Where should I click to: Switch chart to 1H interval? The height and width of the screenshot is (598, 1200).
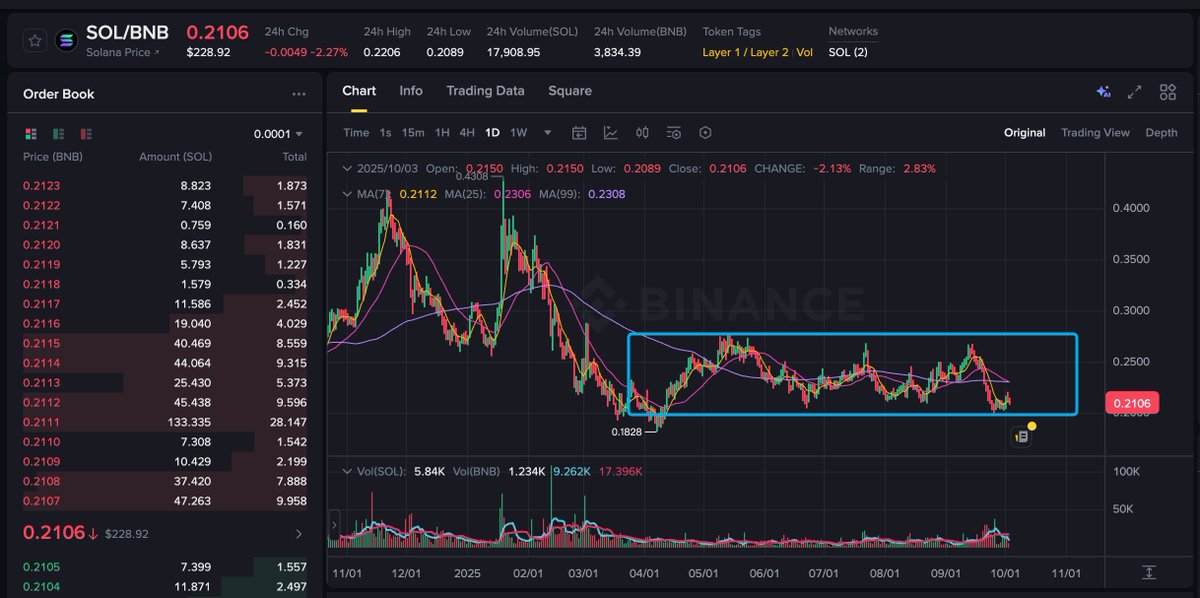442,133
